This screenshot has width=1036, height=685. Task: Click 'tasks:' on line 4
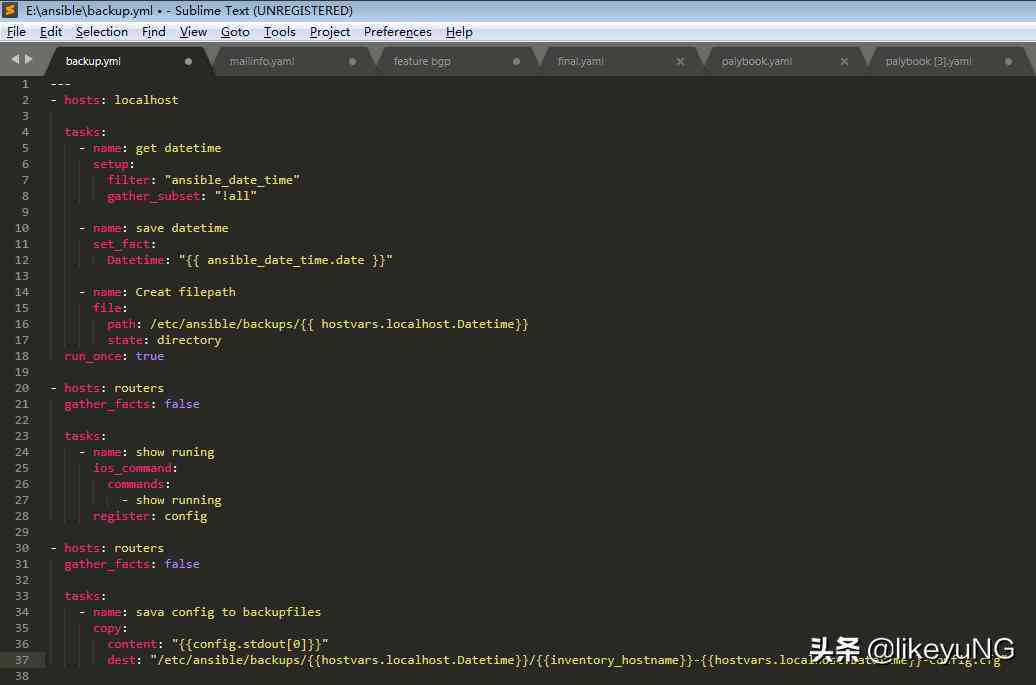(x=85, y=132)
